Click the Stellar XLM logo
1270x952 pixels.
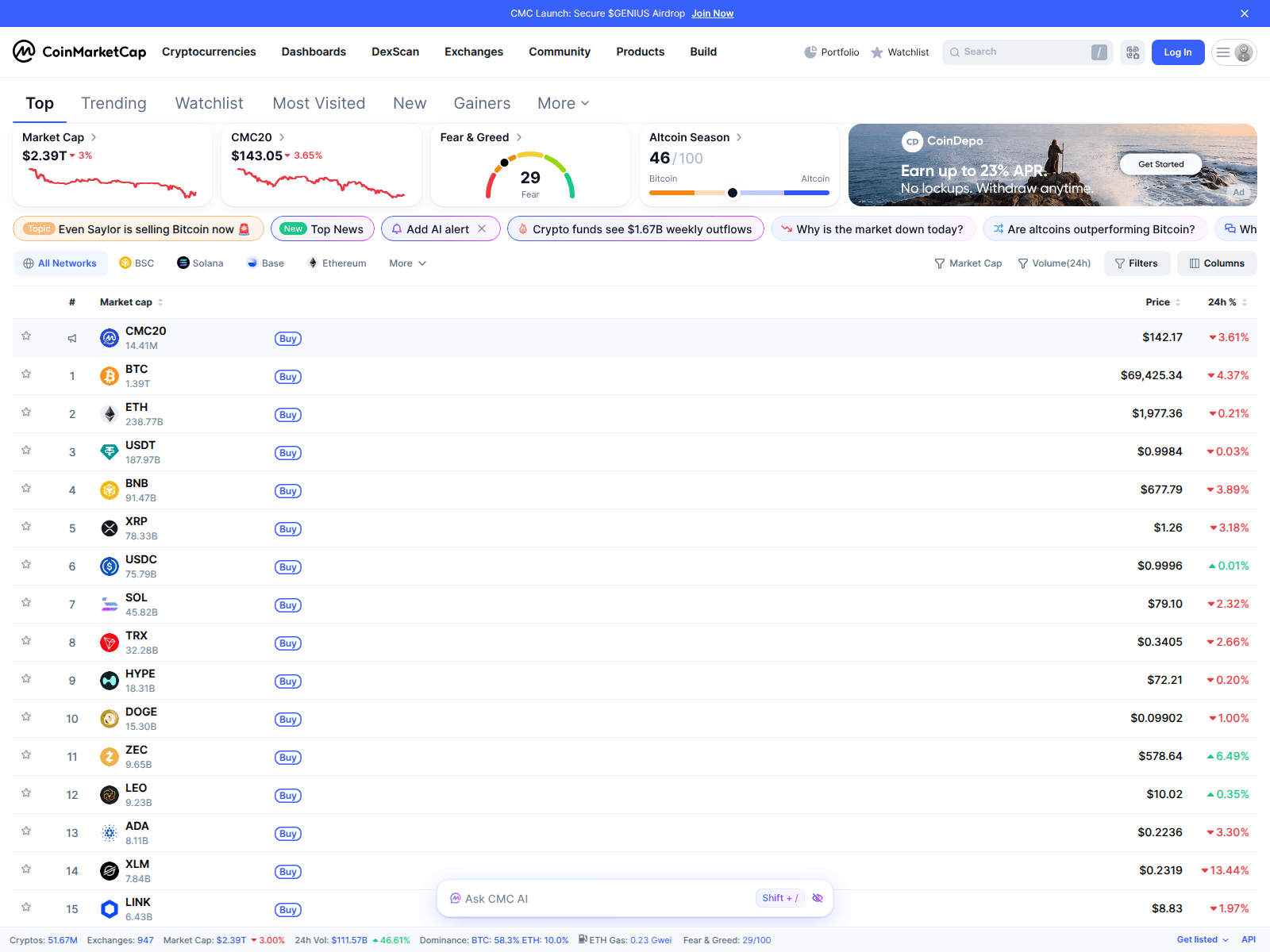(x=110, y=871)
